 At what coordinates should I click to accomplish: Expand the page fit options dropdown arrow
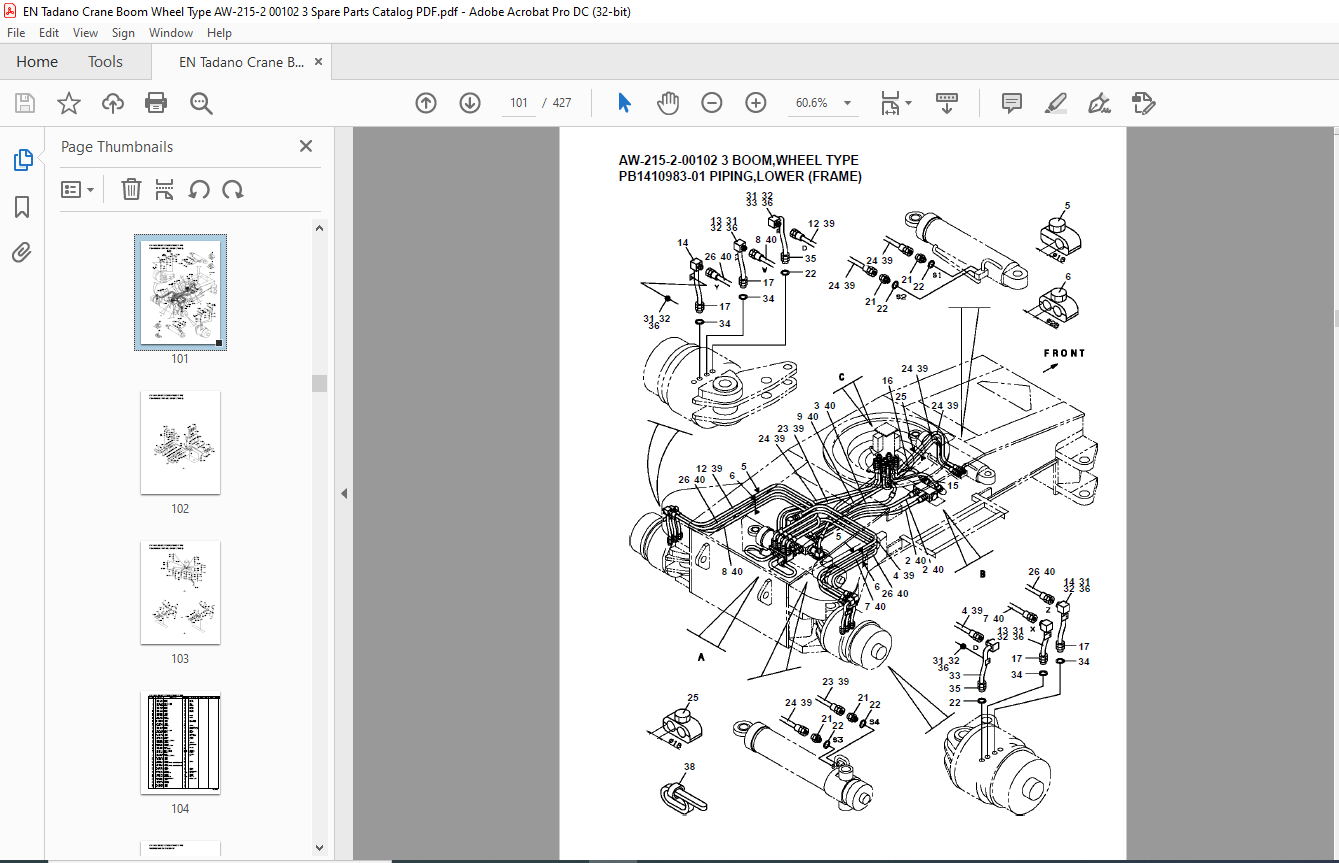(908, 103)
